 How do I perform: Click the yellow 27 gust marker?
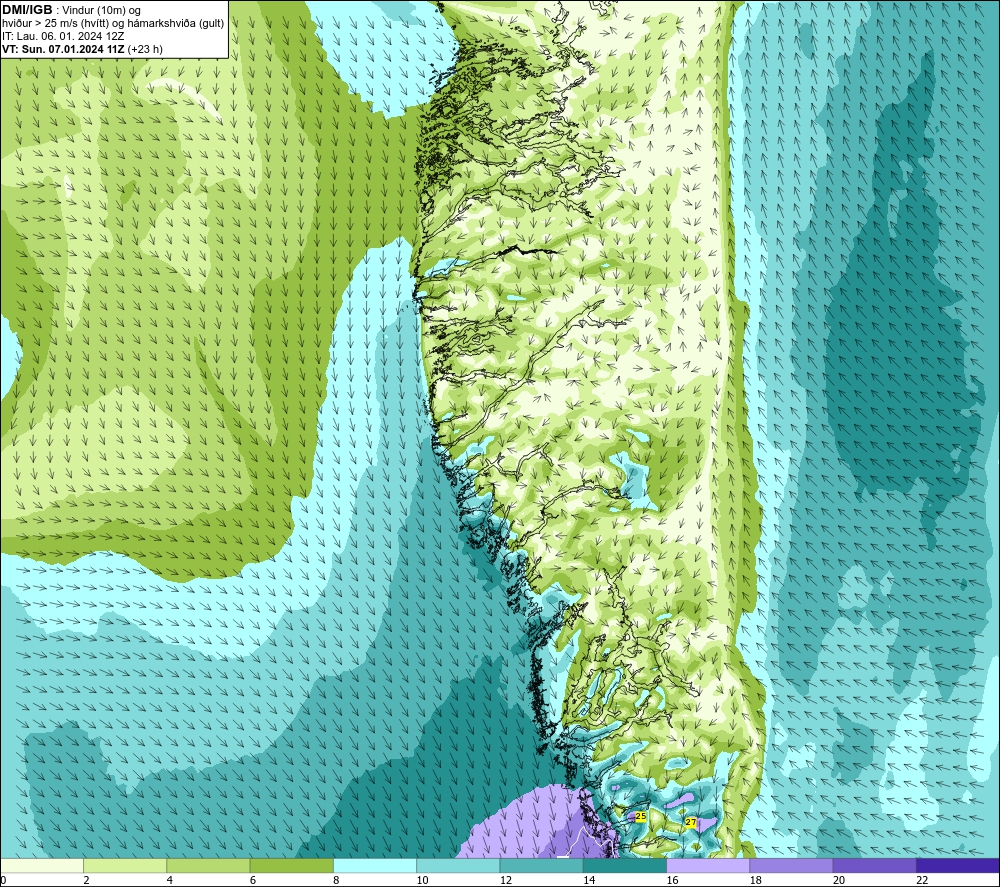tap(691, 822)
